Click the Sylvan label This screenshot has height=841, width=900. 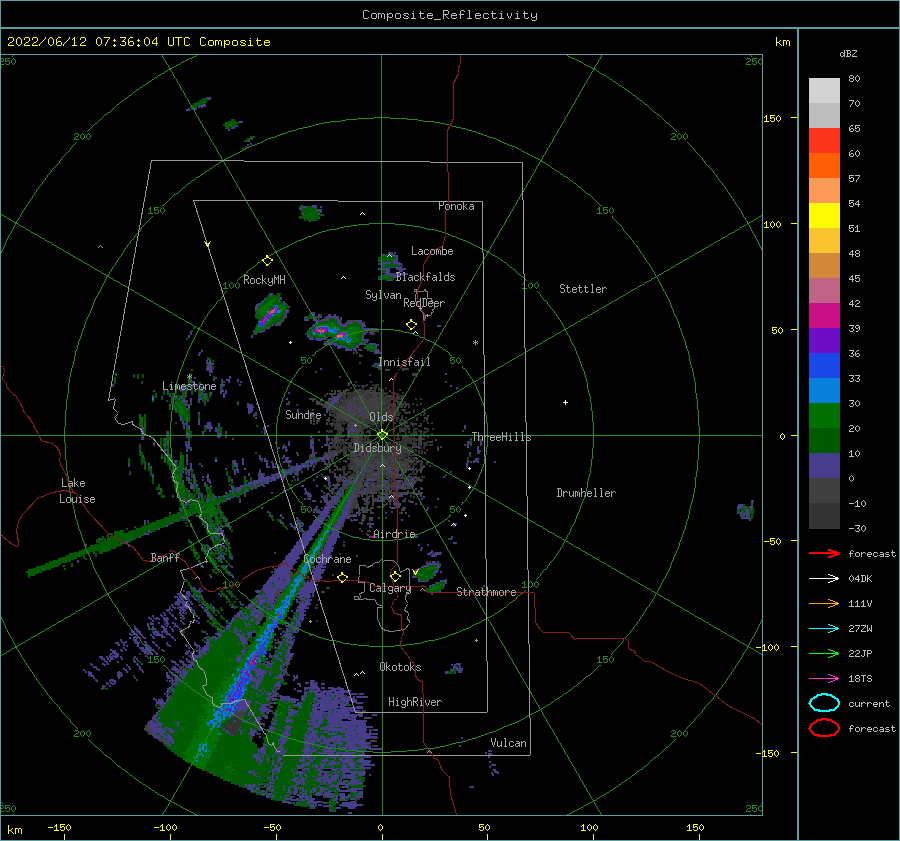(383, 295)
